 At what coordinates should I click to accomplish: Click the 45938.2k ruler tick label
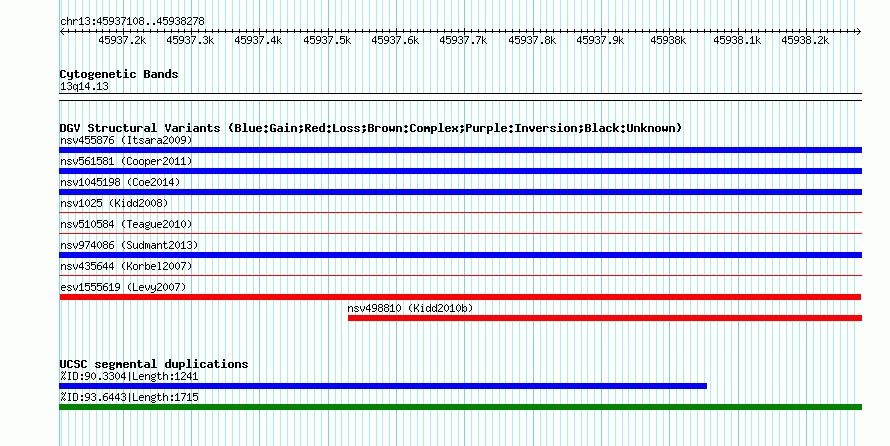(x=805, y=40)
